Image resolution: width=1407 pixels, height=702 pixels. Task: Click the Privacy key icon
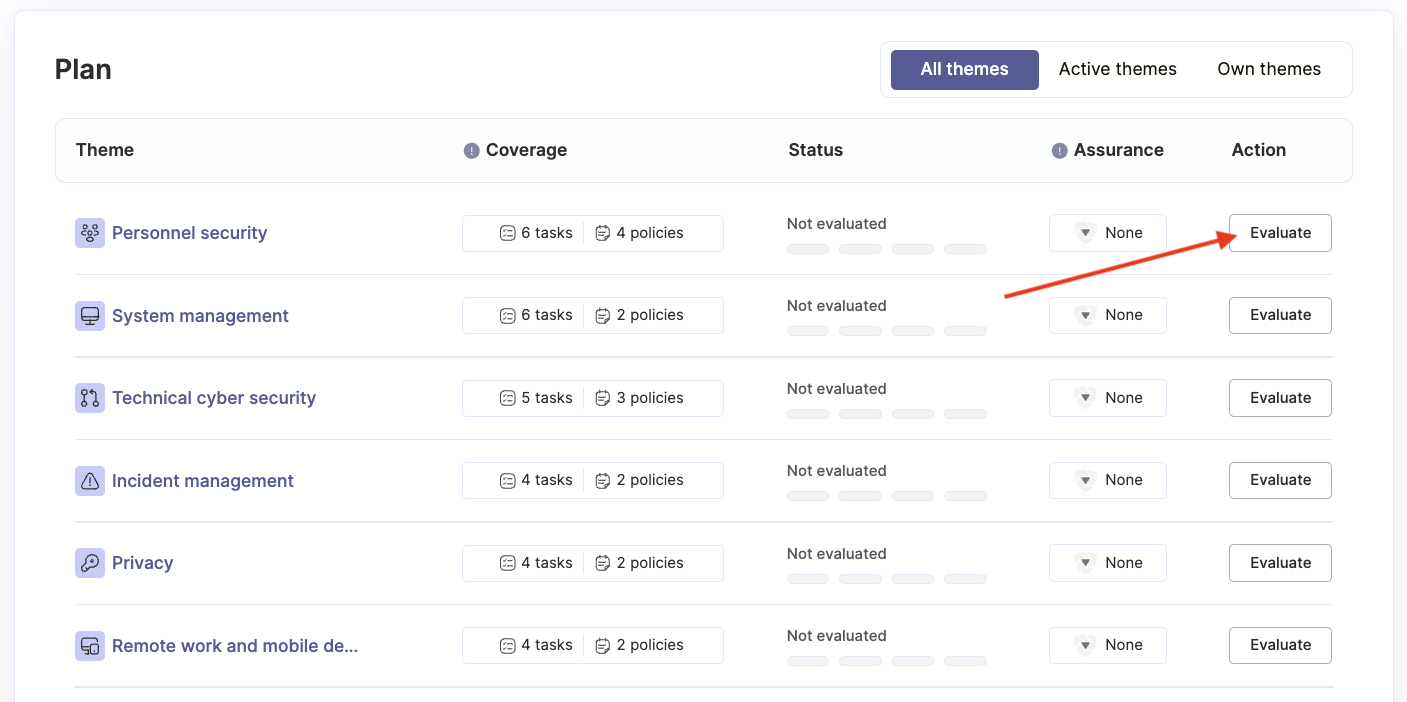click(90, 563)
